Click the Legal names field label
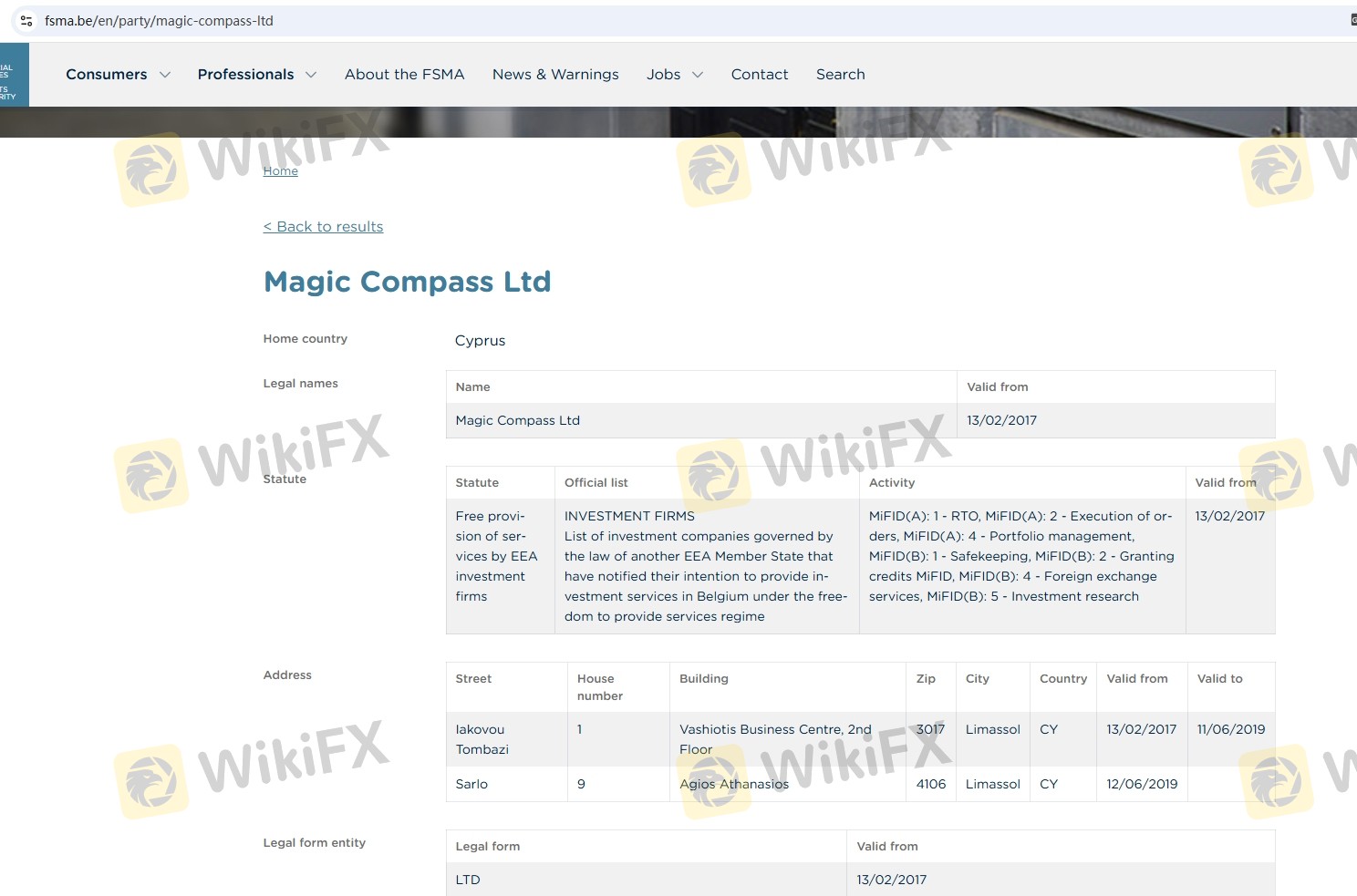This screenshot has height=896, width=1357. tap(301, 384)
